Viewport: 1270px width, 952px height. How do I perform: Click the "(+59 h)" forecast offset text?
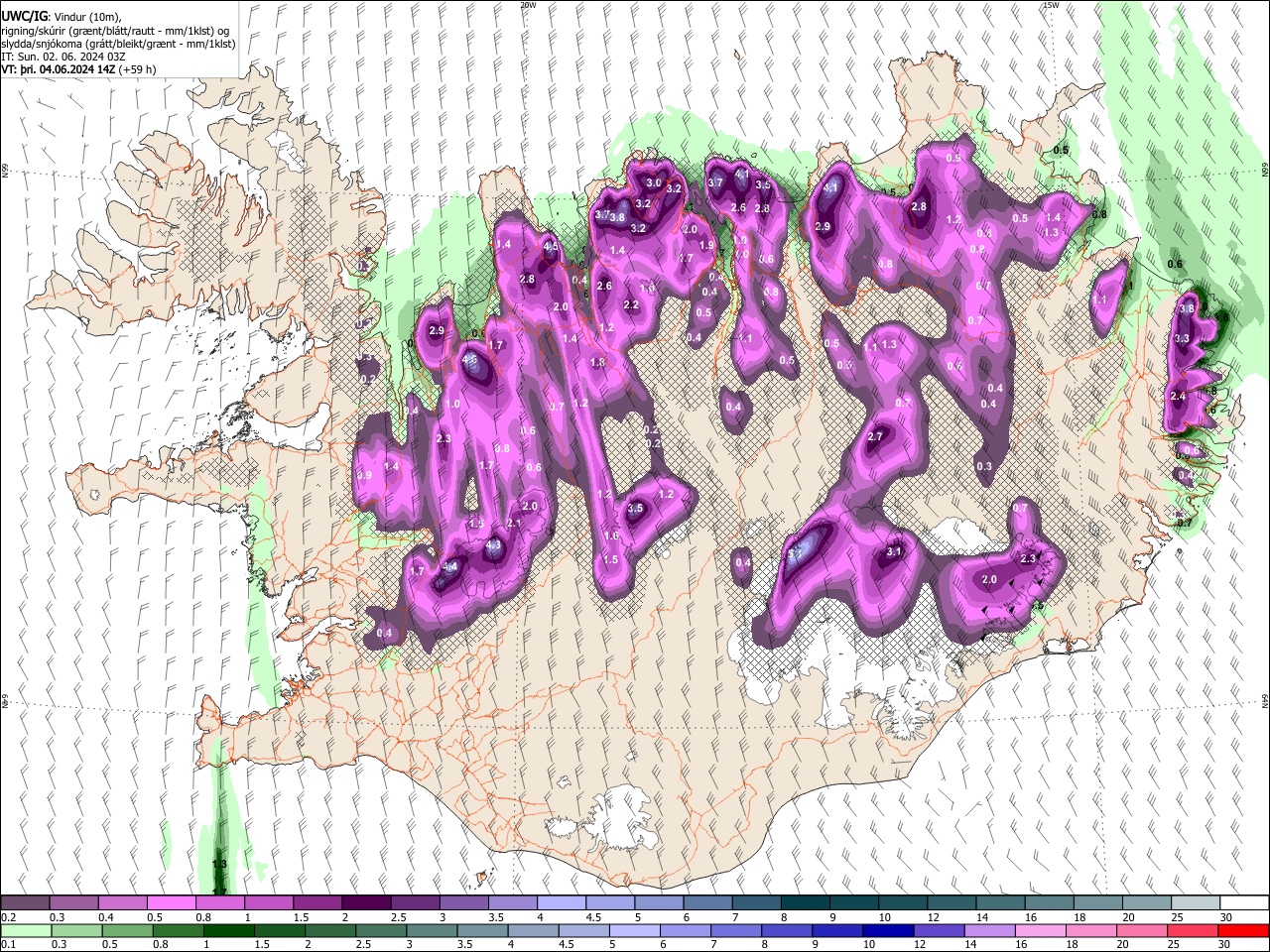pyautogui.click(x=137, y=70)
